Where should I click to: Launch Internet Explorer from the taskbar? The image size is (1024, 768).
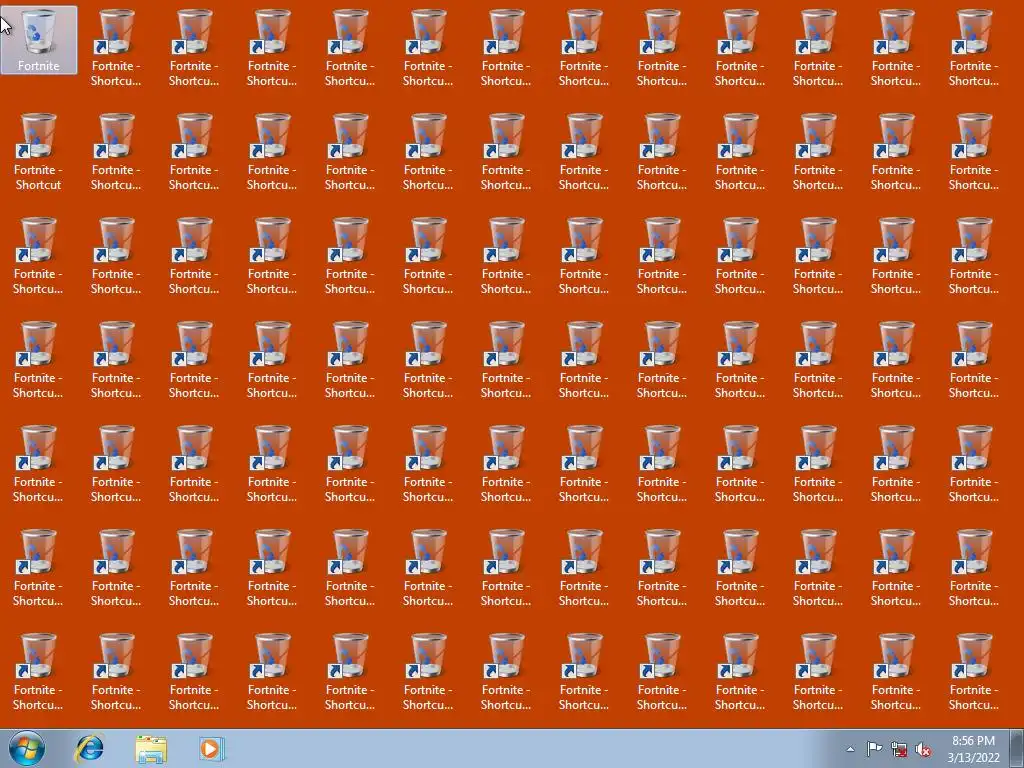pos(89,748)
